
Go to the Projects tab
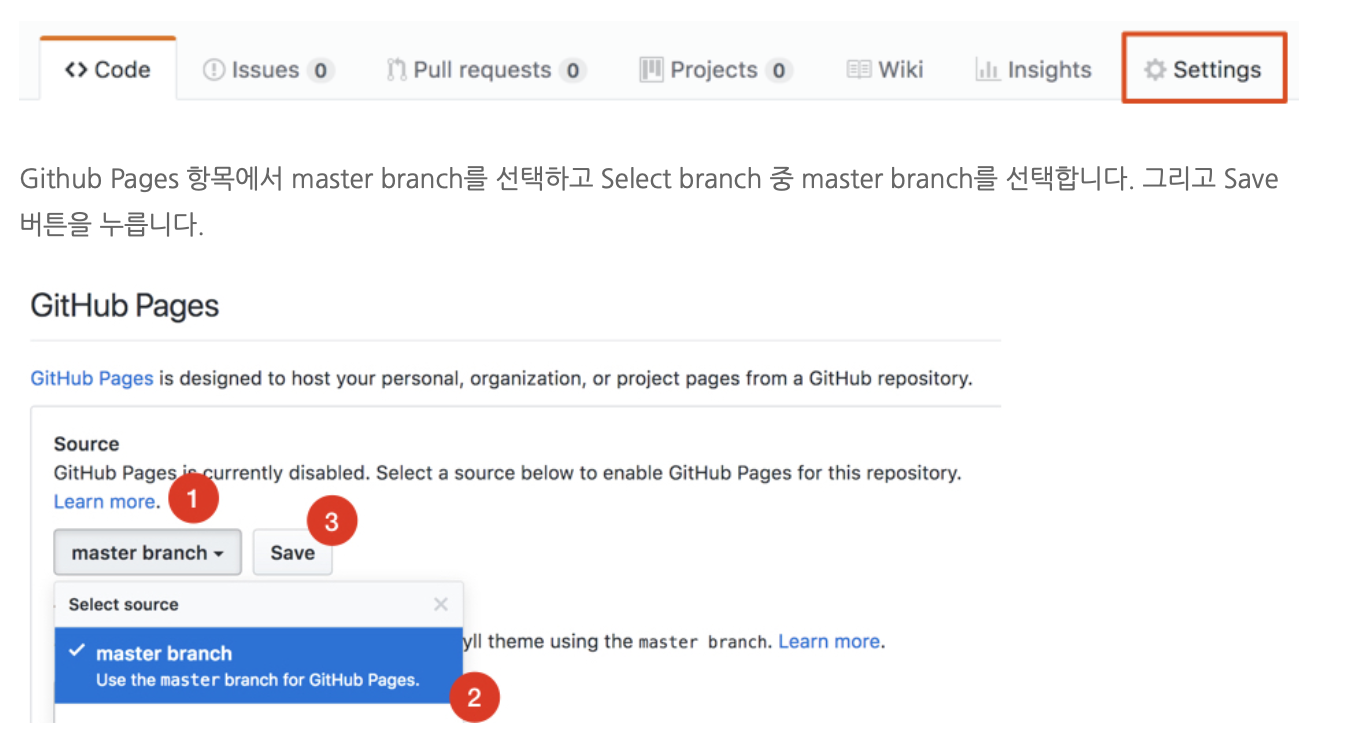[715, 70]
